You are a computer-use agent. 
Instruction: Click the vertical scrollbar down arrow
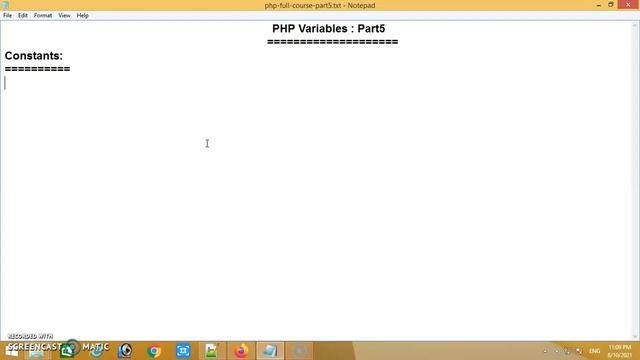(x=635, y=336)
